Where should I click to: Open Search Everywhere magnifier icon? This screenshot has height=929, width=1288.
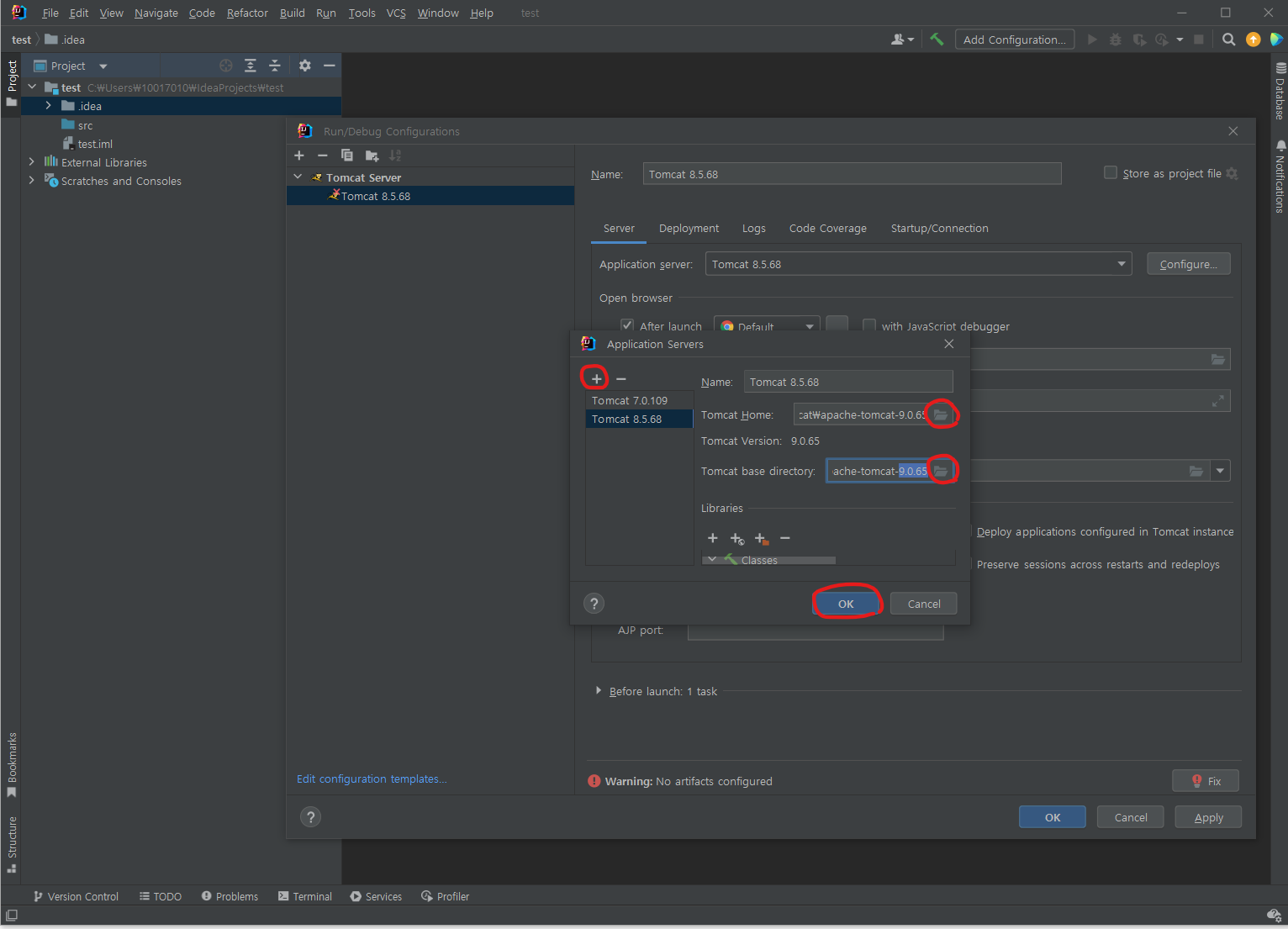pos(1228,40)
